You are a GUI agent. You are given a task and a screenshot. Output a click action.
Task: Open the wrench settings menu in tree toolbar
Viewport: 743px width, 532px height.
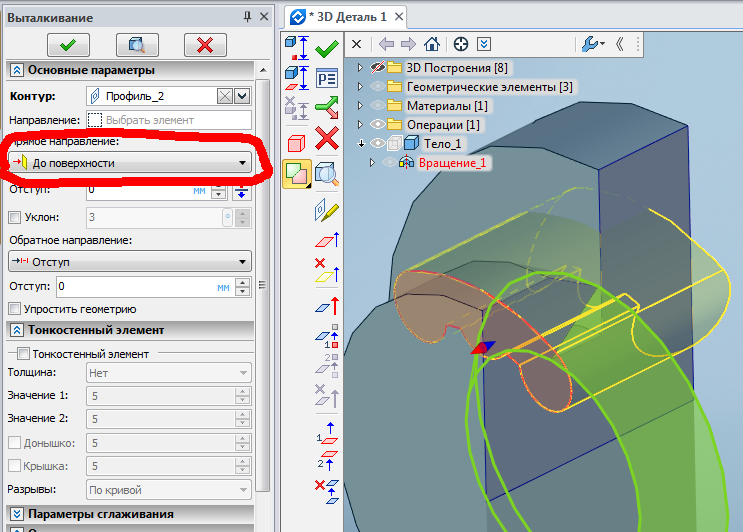pyautogui.click(x=592, y=45)
